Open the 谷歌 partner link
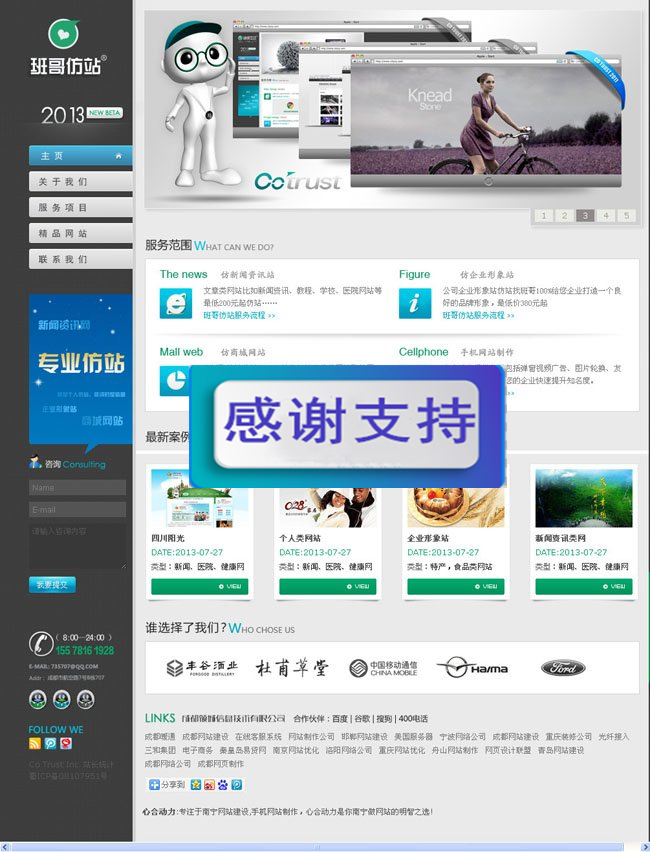 tap(362, 718)
